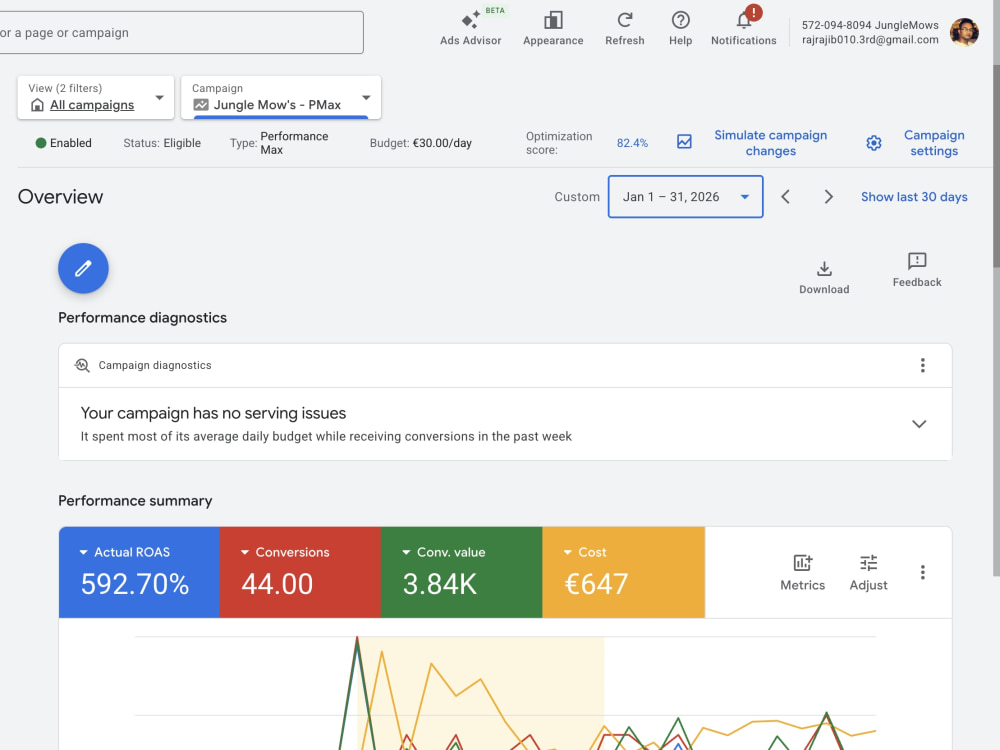
Task: Open Campaign diagnostics more options menu
Action: coord(922,365)
